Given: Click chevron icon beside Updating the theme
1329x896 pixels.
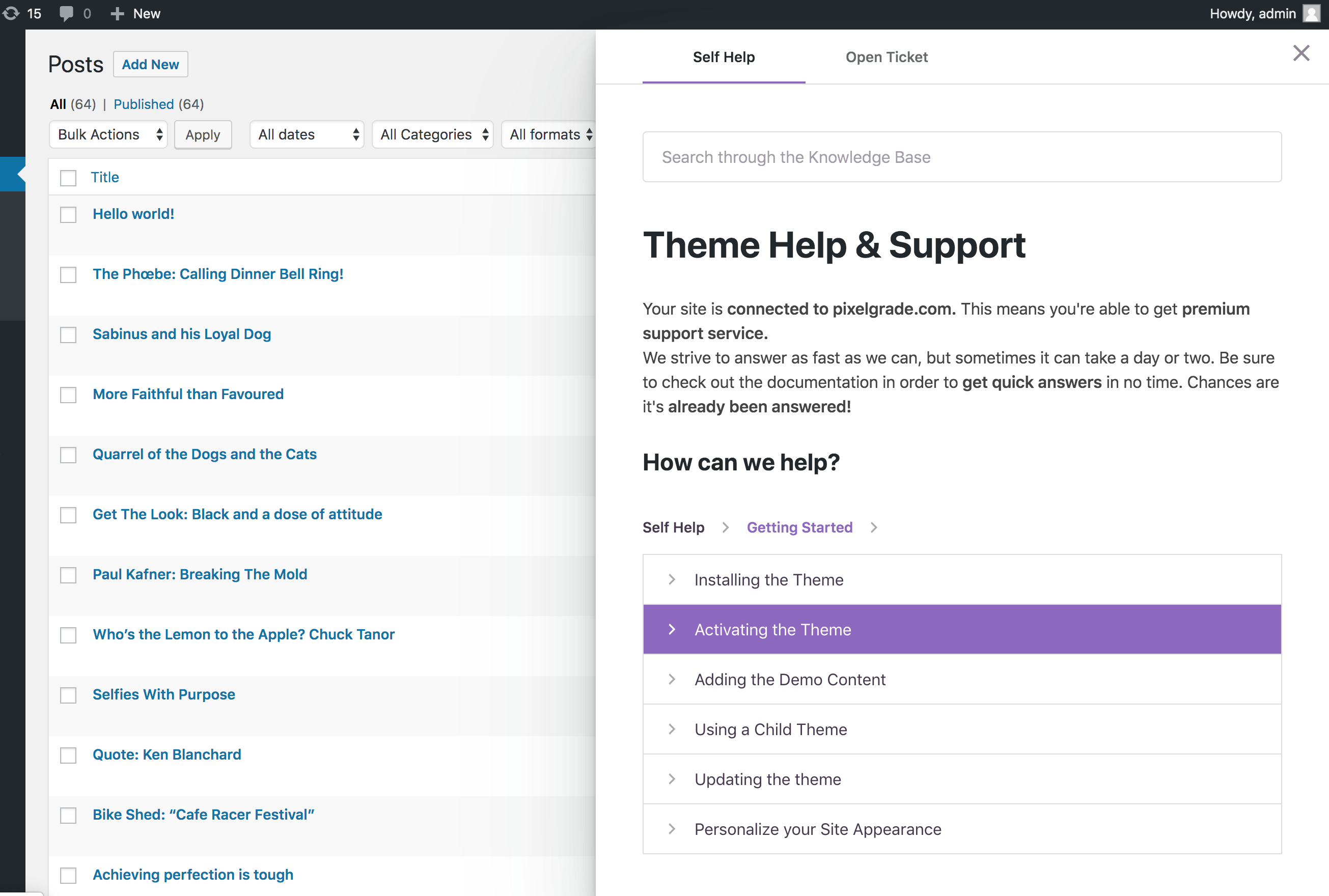Looking at the screenshot, I should click(x=672, y=779).
